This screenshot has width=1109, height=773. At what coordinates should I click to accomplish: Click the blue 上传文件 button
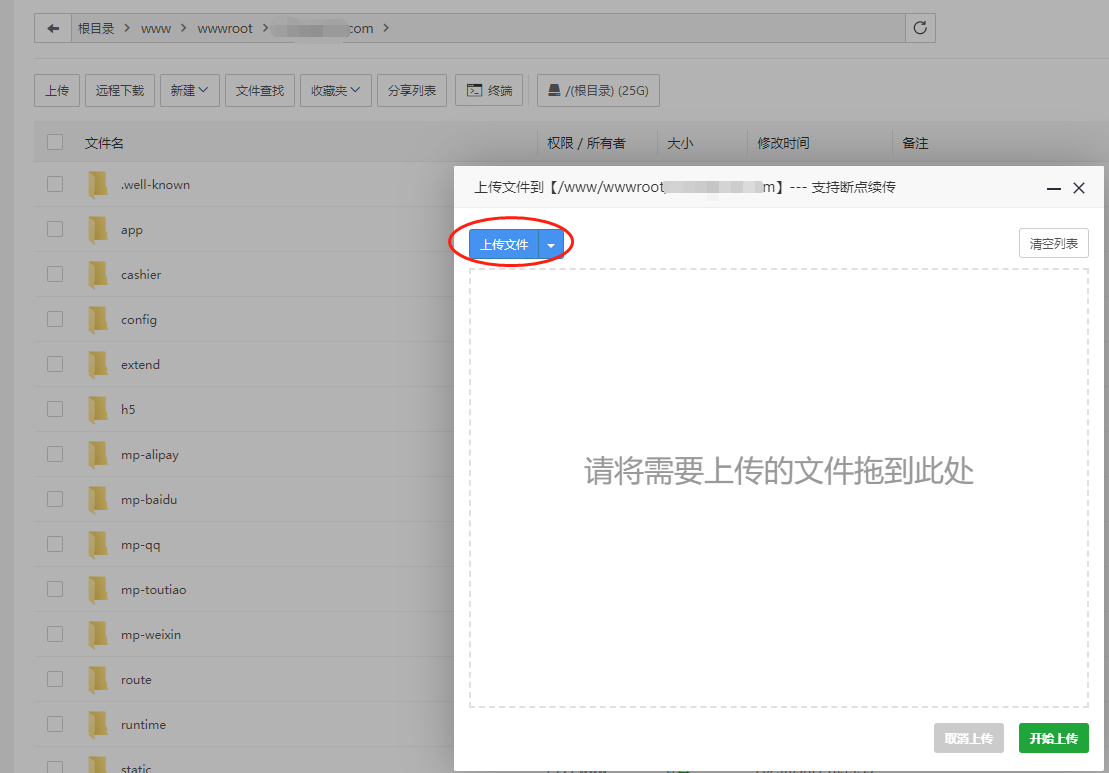pos(504,245)
